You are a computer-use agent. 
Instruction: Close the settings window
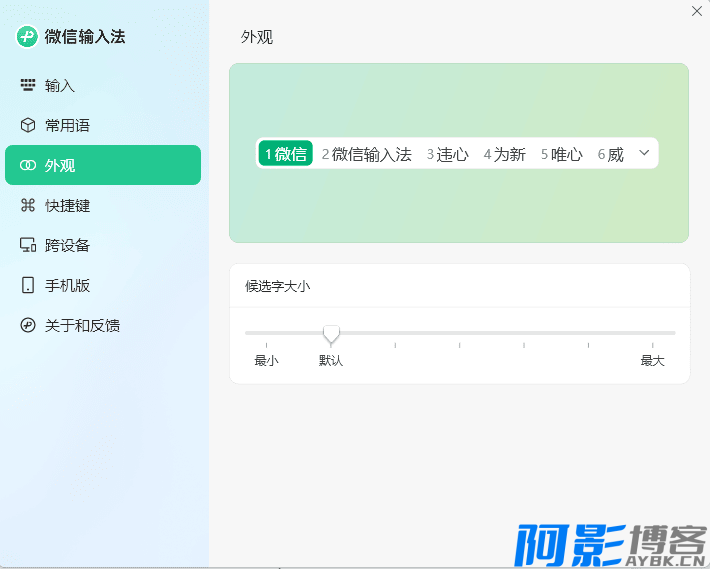point(696,11)
